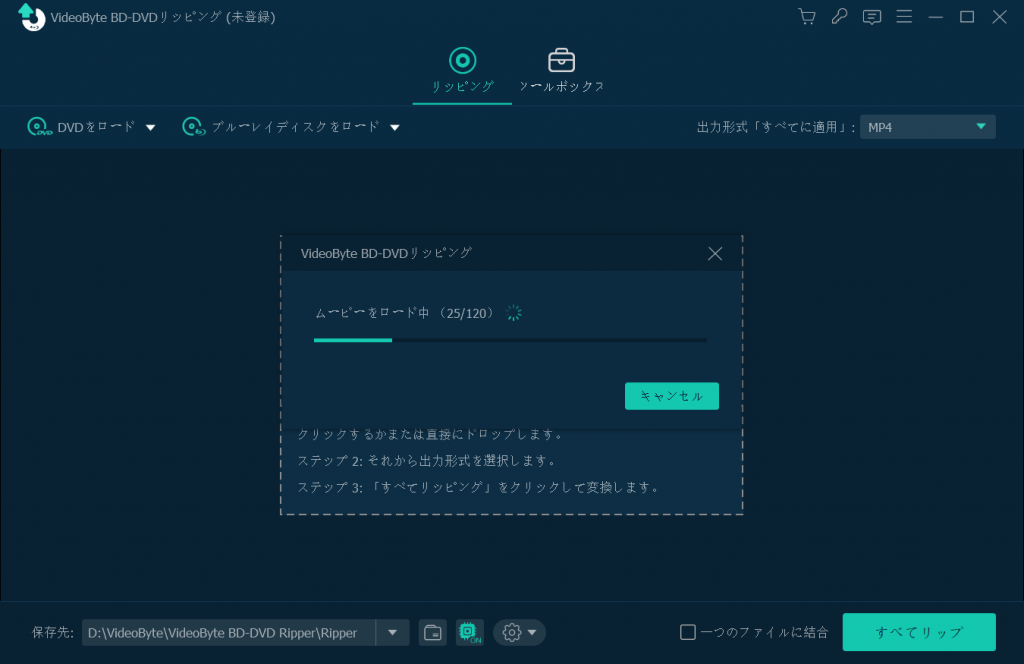Click the すべてリップ button
The height and width of the screenshot is (664, 1024).
click(x=918, y=632)
